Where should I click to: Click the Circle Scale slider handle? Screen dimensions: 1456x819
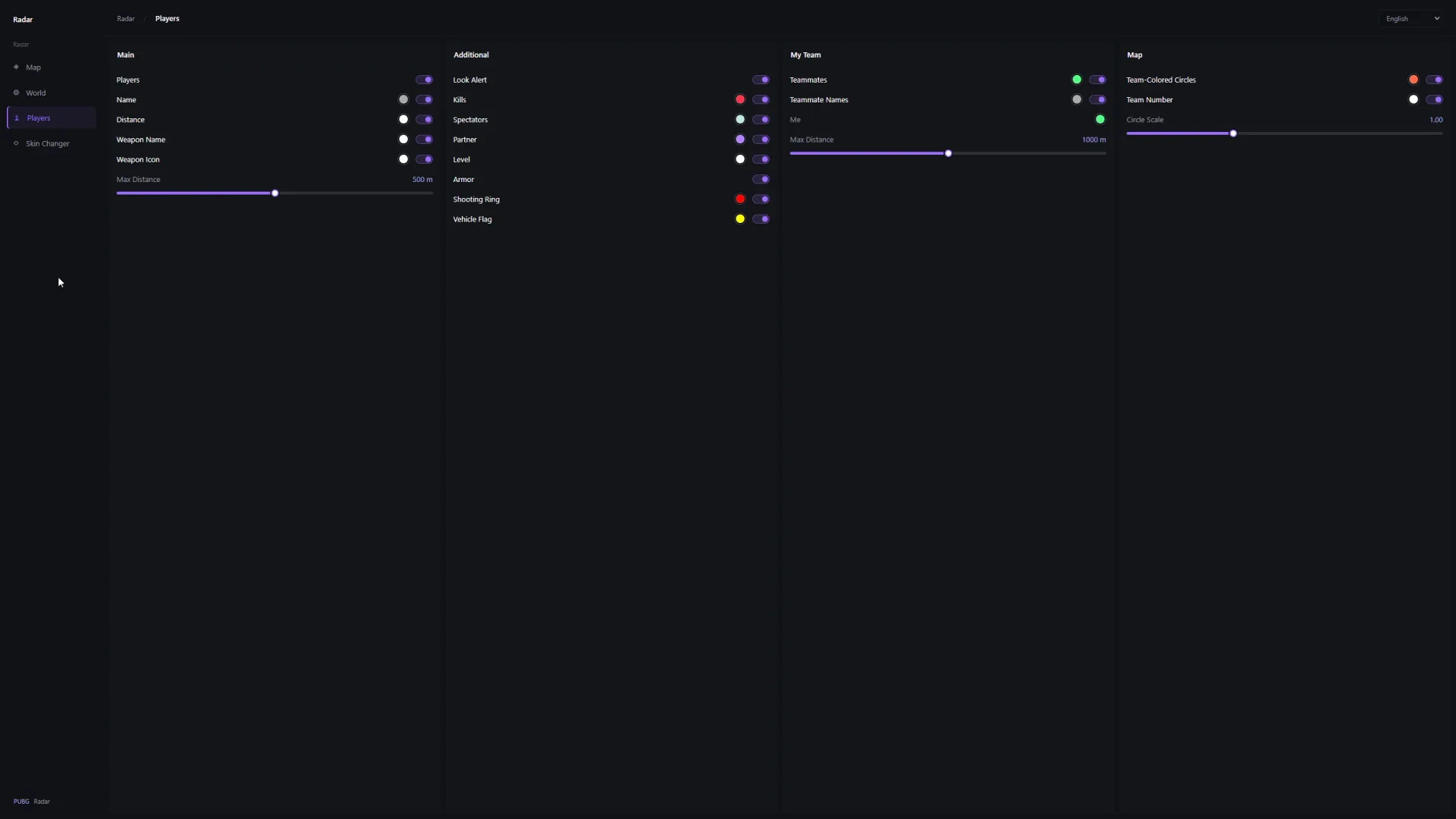click(x=1234, y=133)
